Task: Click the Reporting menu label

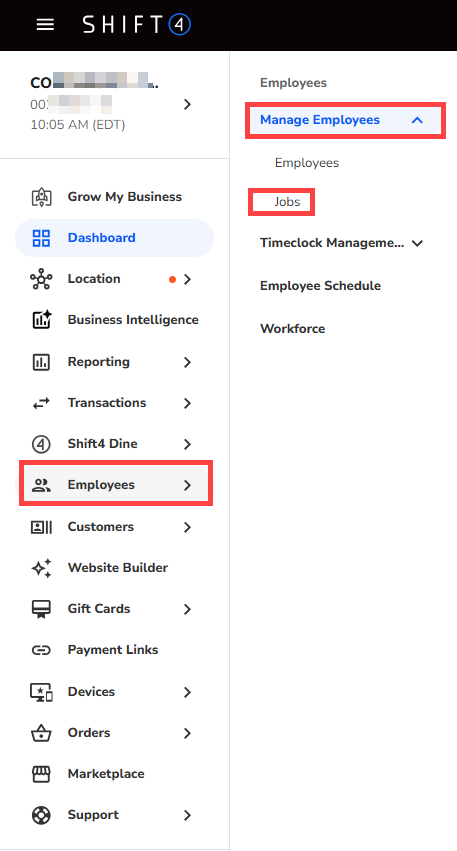Action: coord(98,361)
